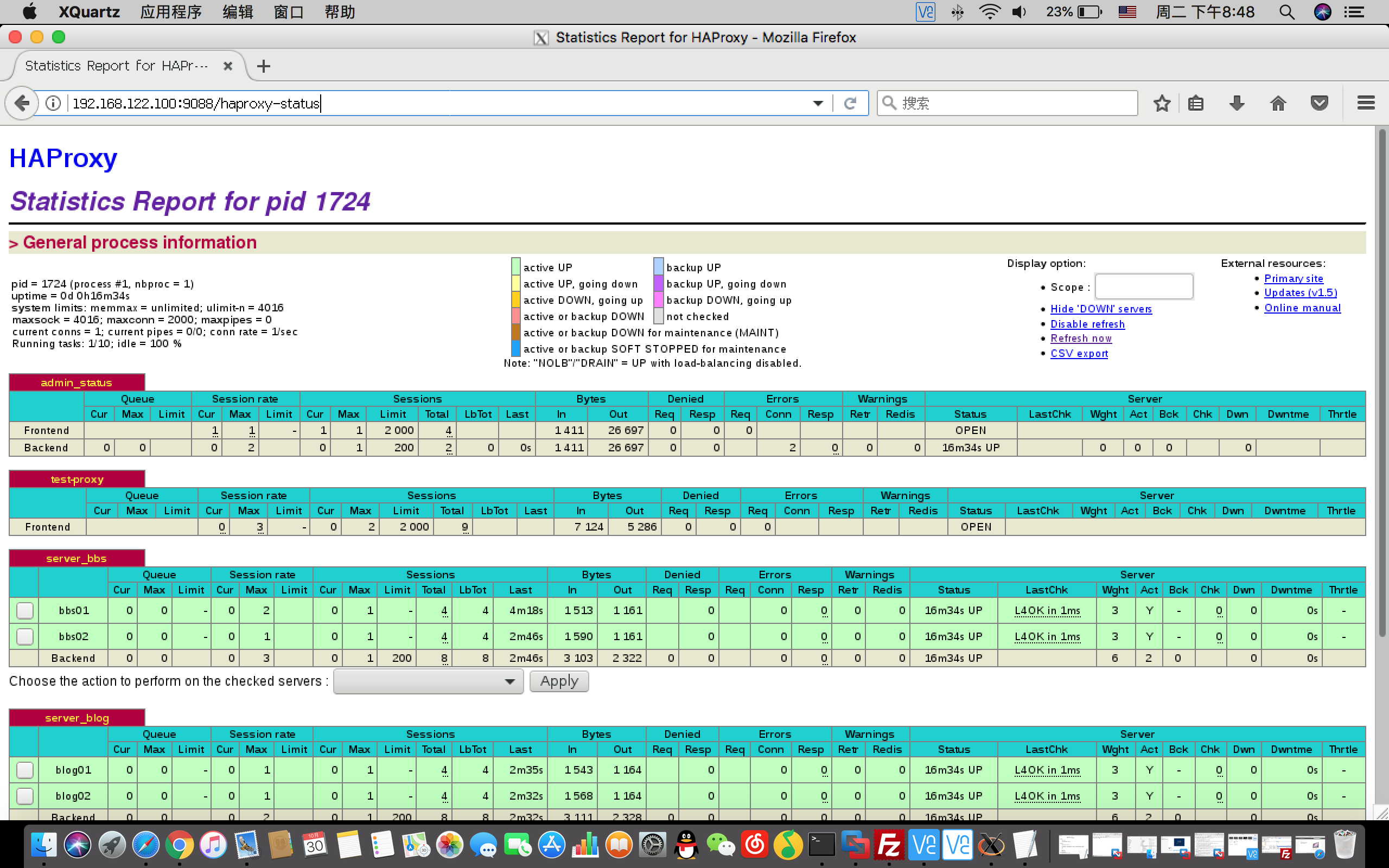Click the home icon in toolbar
The height and width of the screenshot is (868, 1389).
[x=1278, y=103]
